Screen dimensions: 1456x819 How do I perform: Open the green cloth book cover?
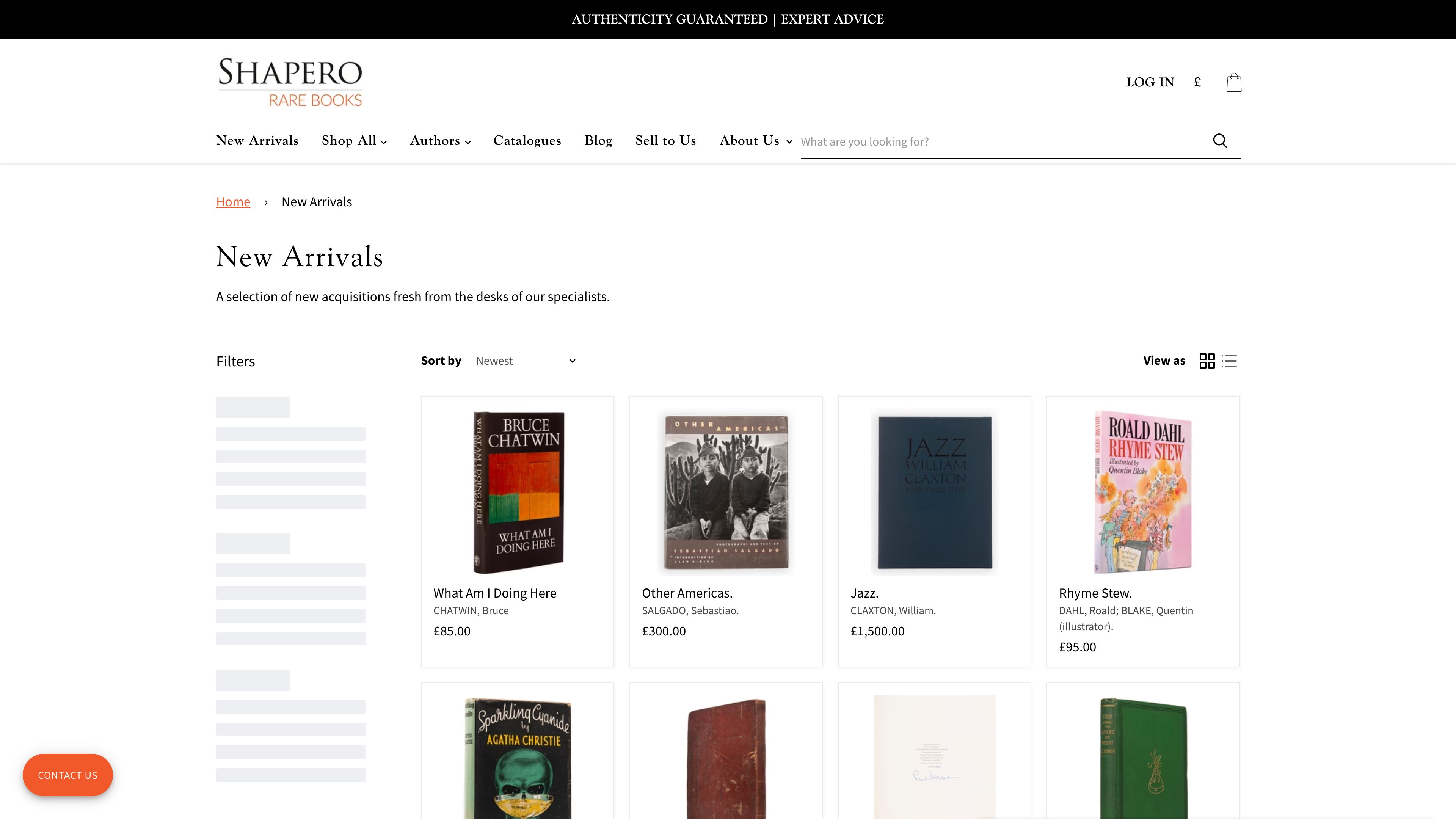click(x=1143, y=758)
